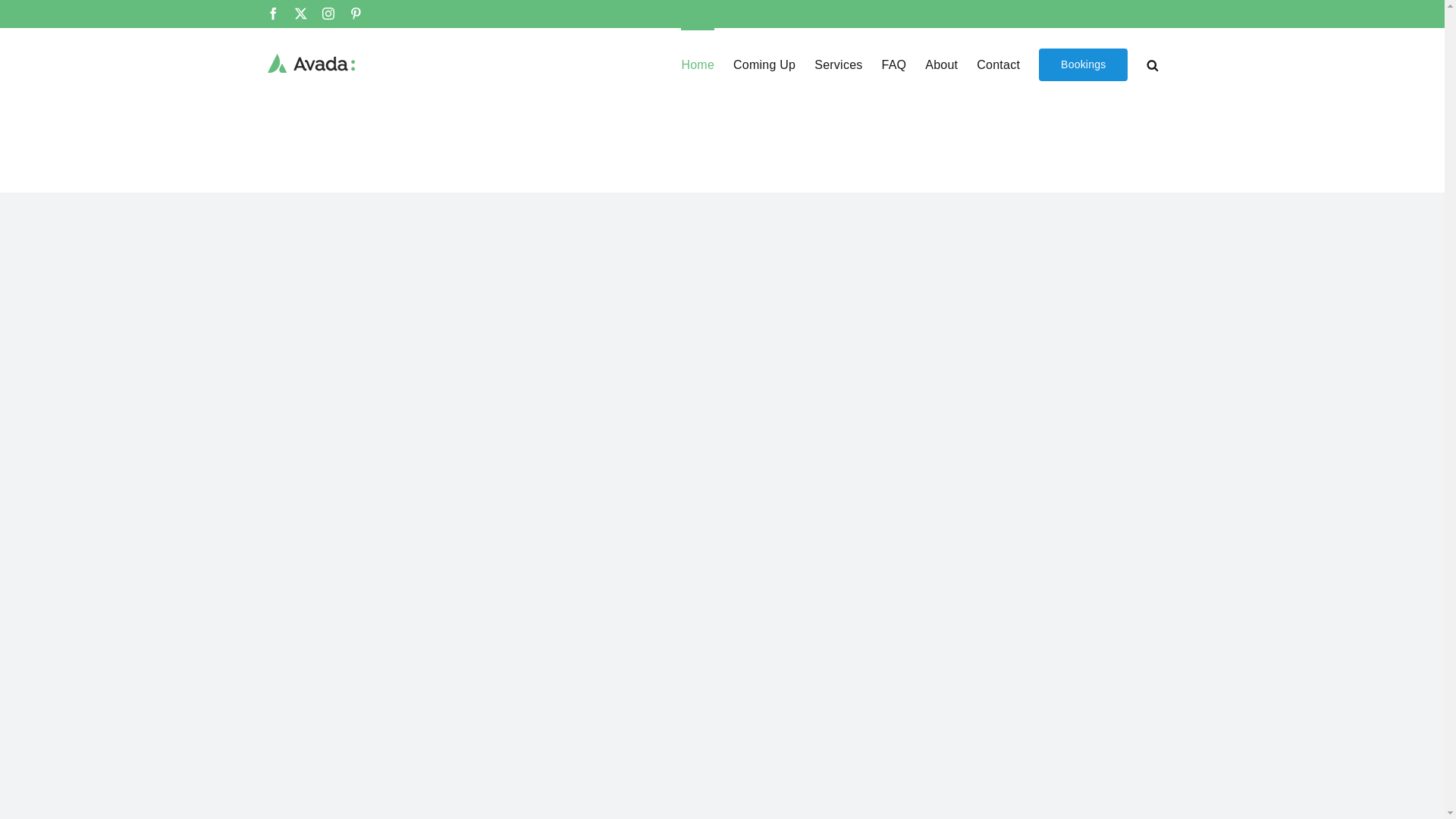Open the X (Twitter) social link
Screen dimensions: 1456x819
click(300, 14)
